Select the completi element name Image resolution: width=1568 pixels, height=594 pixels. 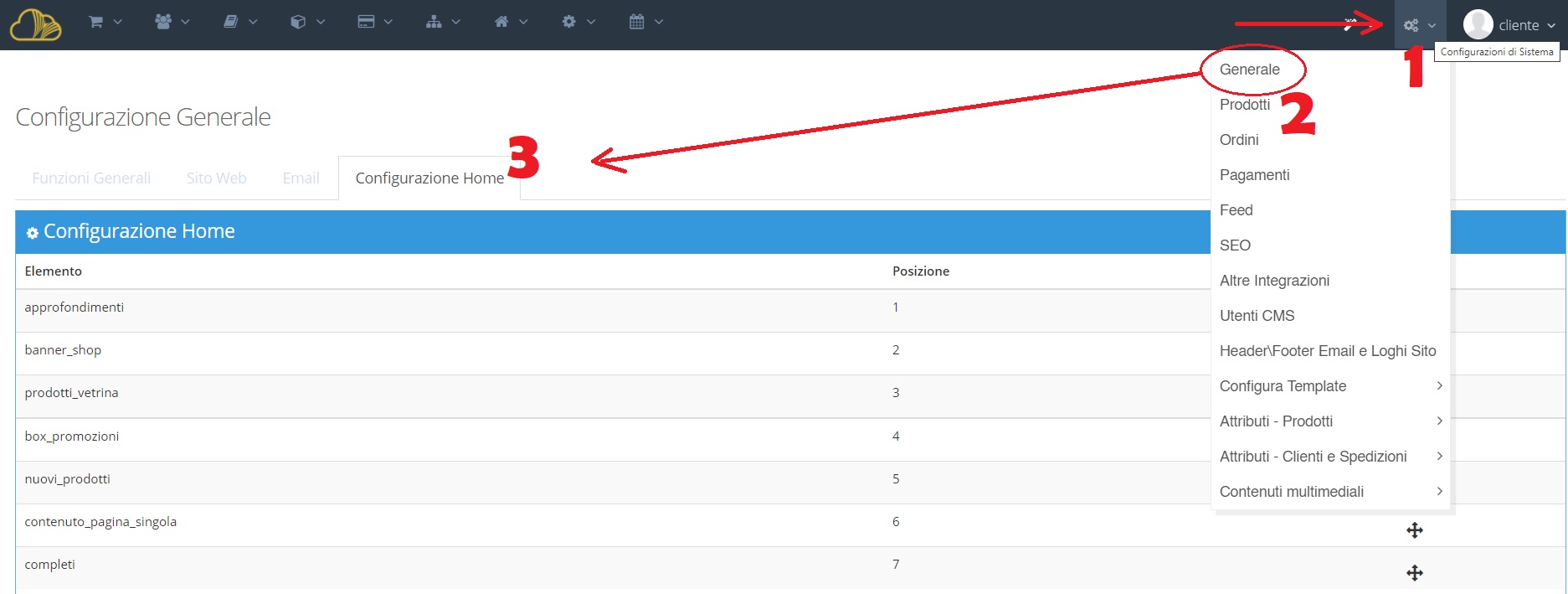pyautogui.click(x=49, y=565)
